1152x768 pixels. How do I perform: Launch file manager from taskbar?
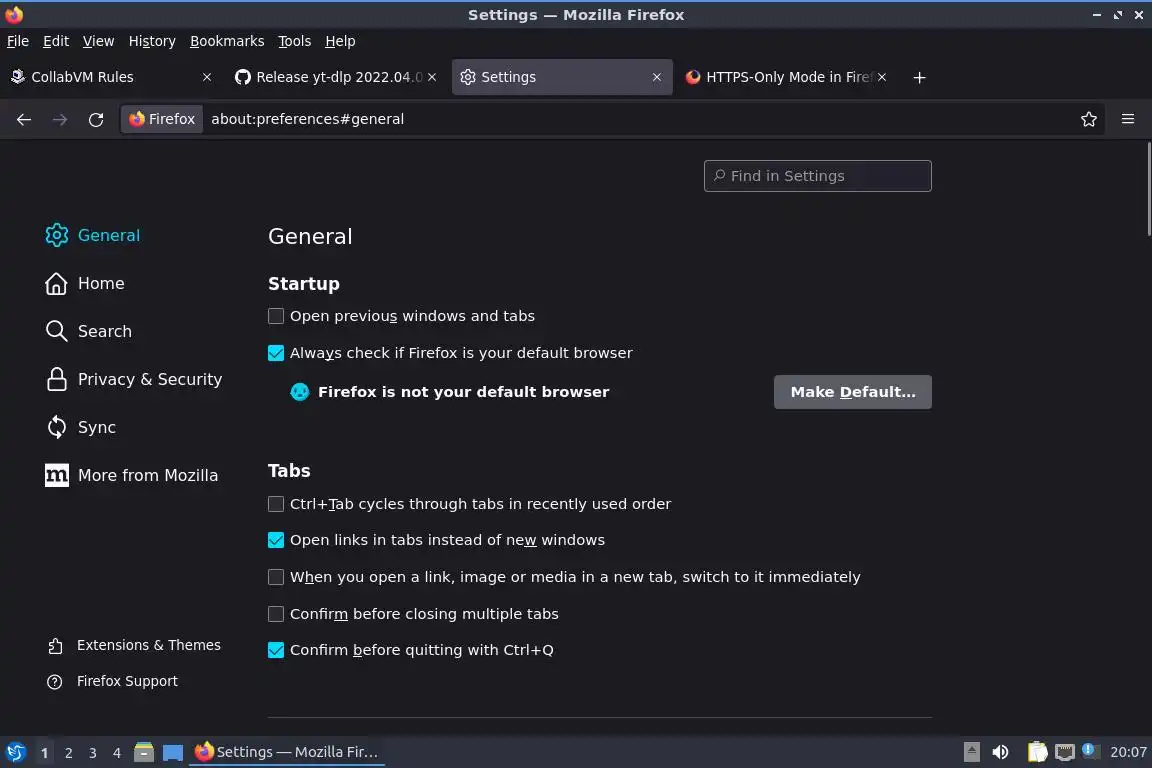[x=144, y=752]
